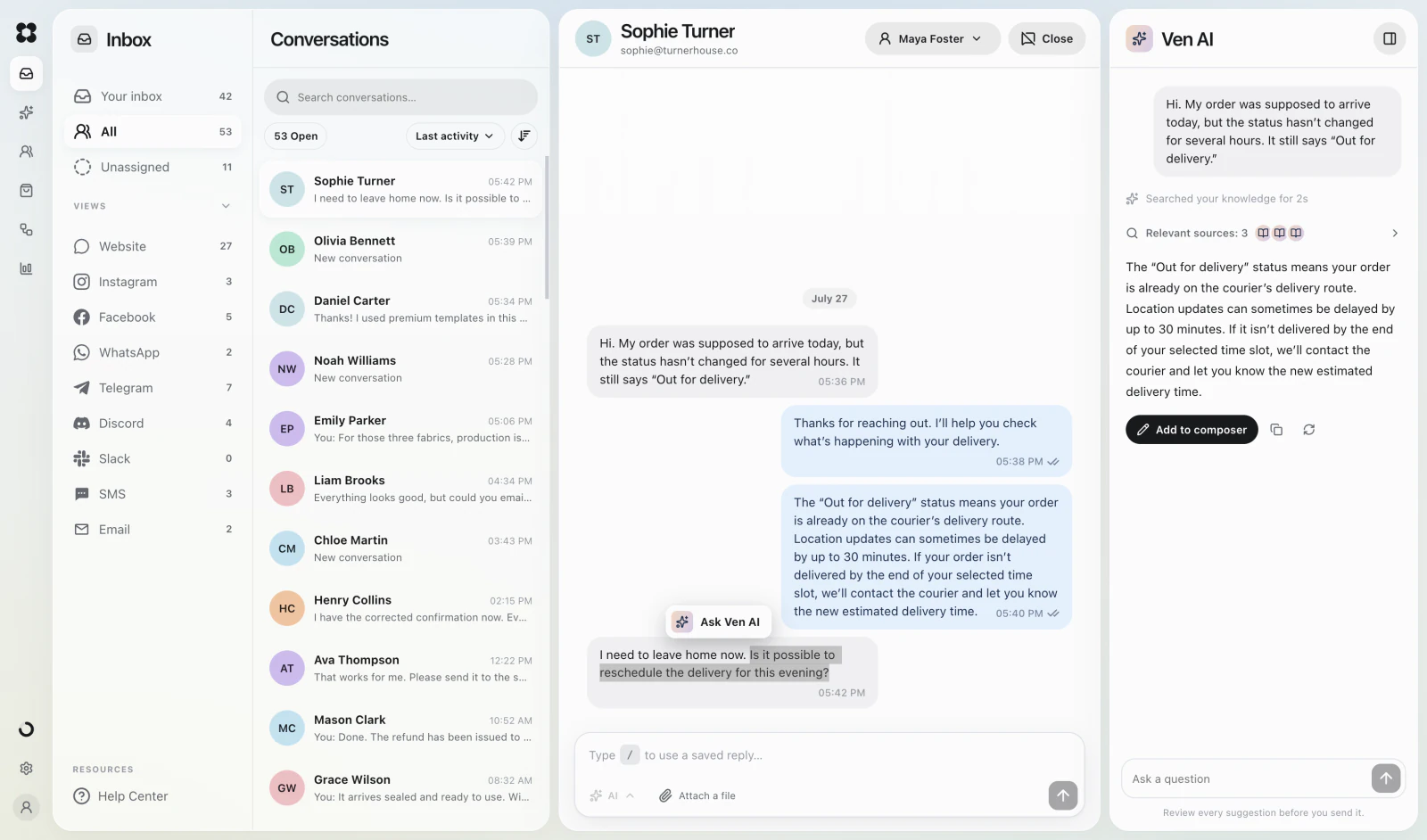Image resolution: width=1427 pixels, height=840 pixels.
Task: Open the Website view
Action: tap(153, 246)
